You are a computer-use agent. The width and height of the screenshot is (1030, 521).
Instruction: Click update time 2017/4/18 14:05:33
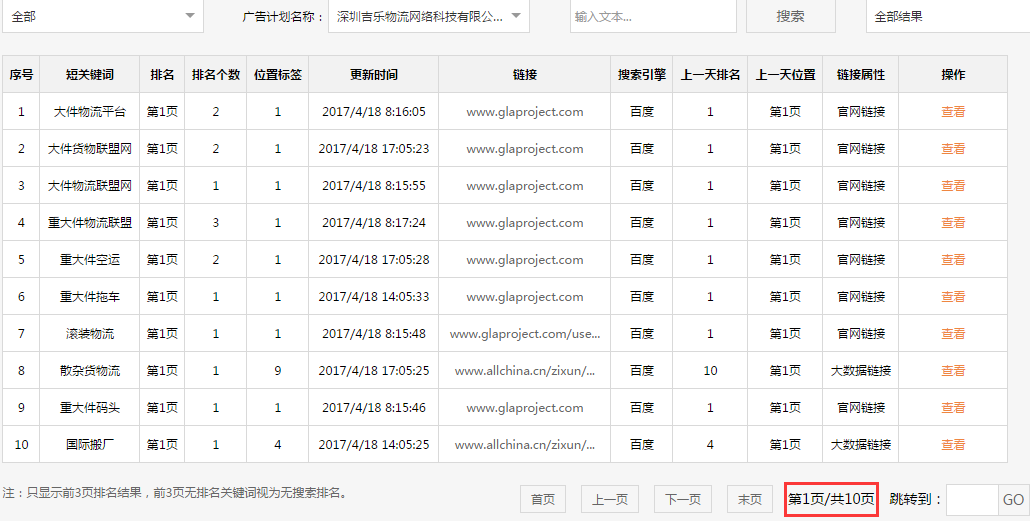(374, 297)
